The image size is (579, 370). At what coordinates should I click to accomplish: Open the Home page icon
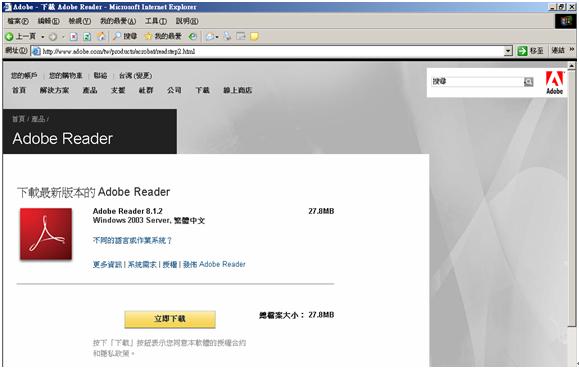click(101, 36)
